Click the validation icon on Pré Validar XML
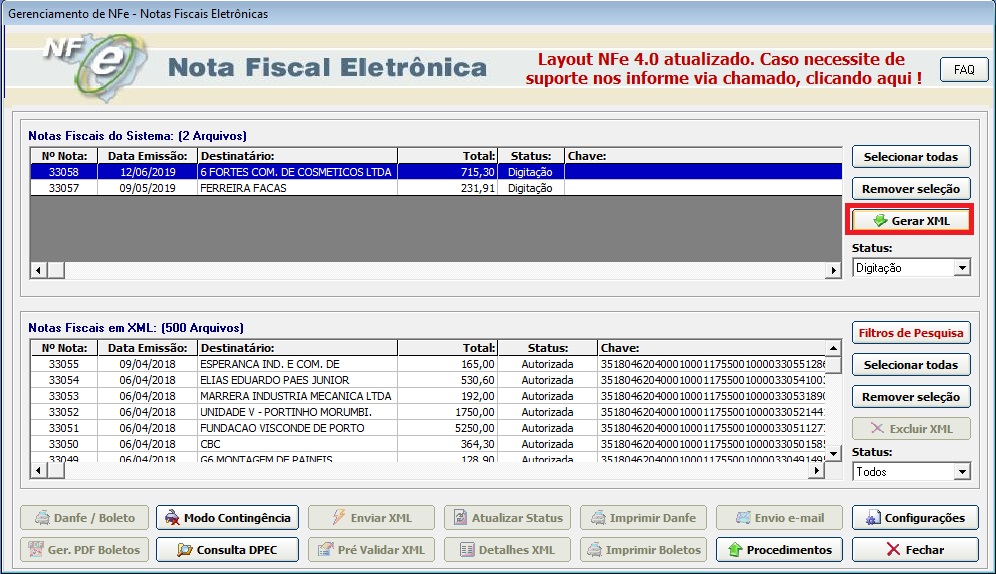This screenshot has height=574, width=996. point(326,549)
